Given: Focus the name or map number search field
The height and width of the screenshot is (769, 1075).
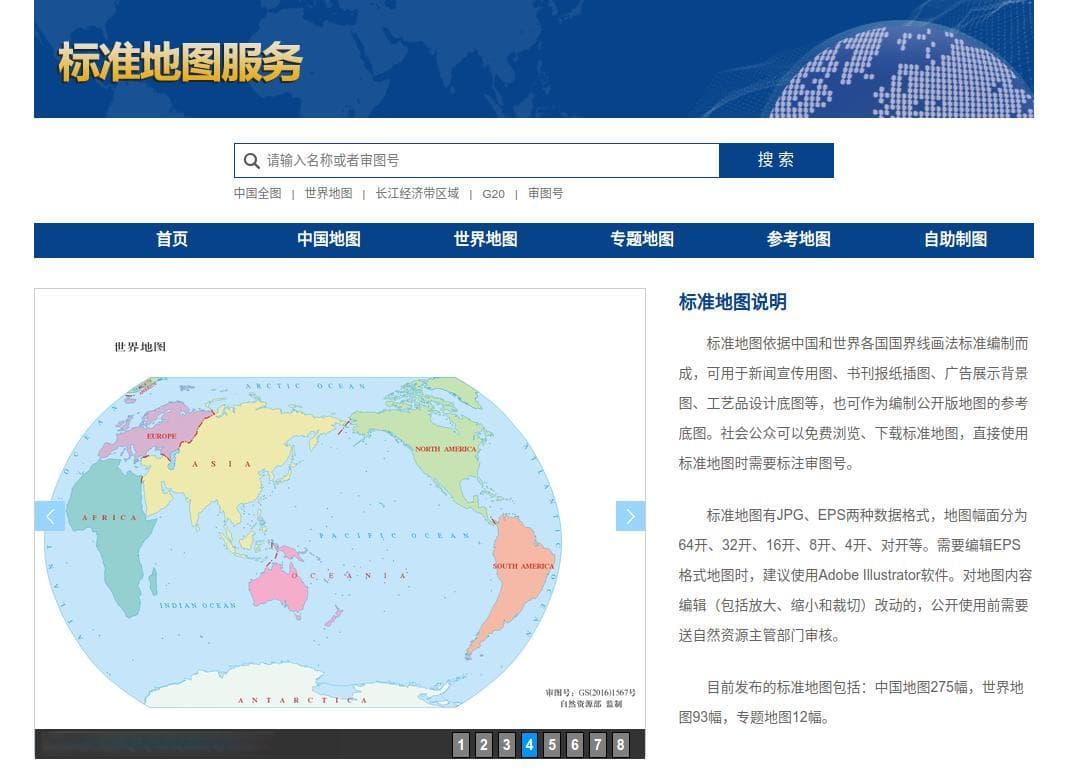Looking at the screenshot, I should click(476, 160).
